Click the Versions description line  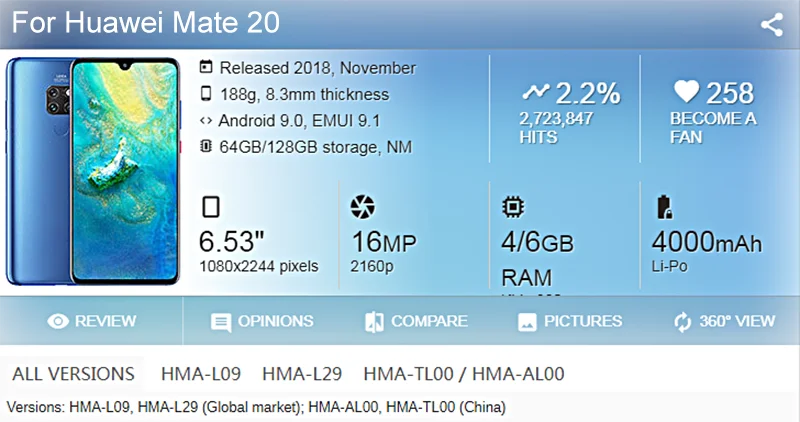(256, 407)
